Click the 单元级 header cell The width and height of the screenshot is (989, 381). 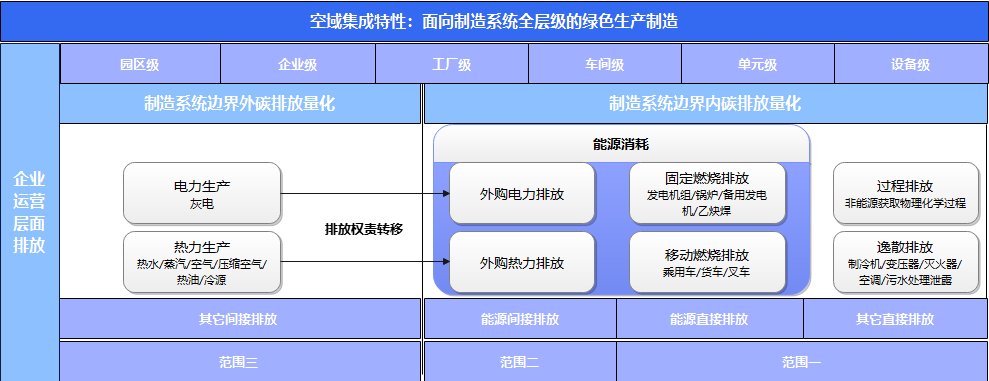point(758,64)
